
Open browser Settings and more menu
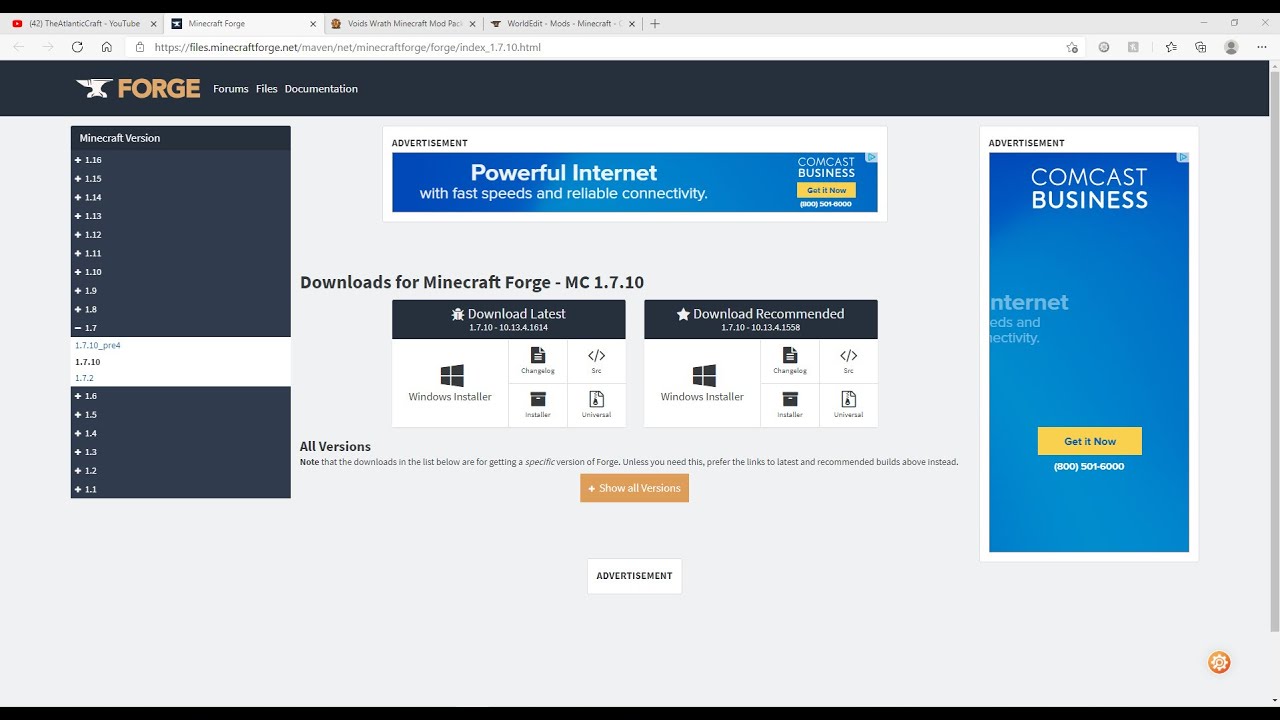[1260, 47]
